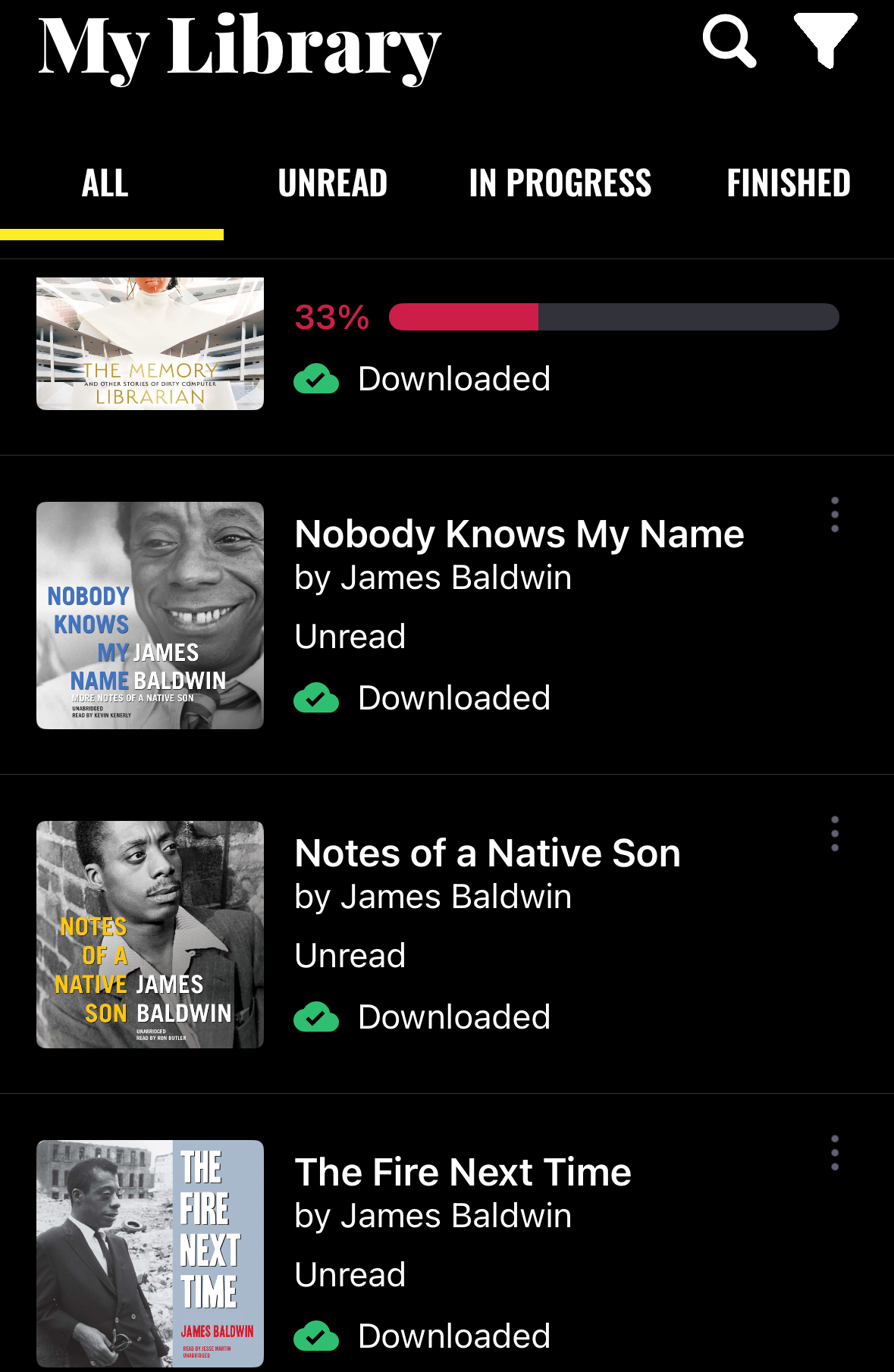Open options menu for Notes of a Native Son
Image resolution: width=894 pixels, height=1372 pixels.
click(835, 834)
